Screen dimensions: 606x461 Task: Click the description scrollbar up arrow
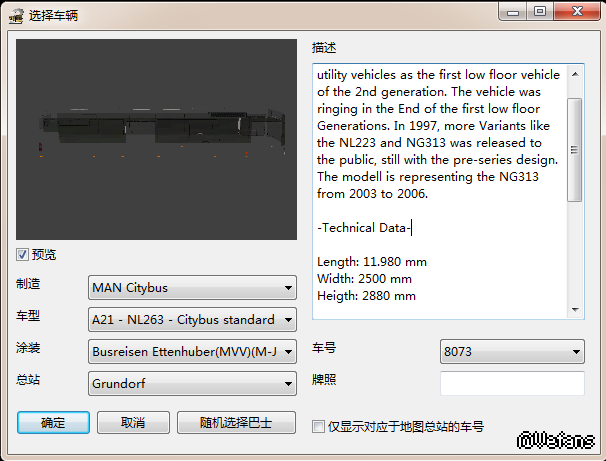(575, 74)
